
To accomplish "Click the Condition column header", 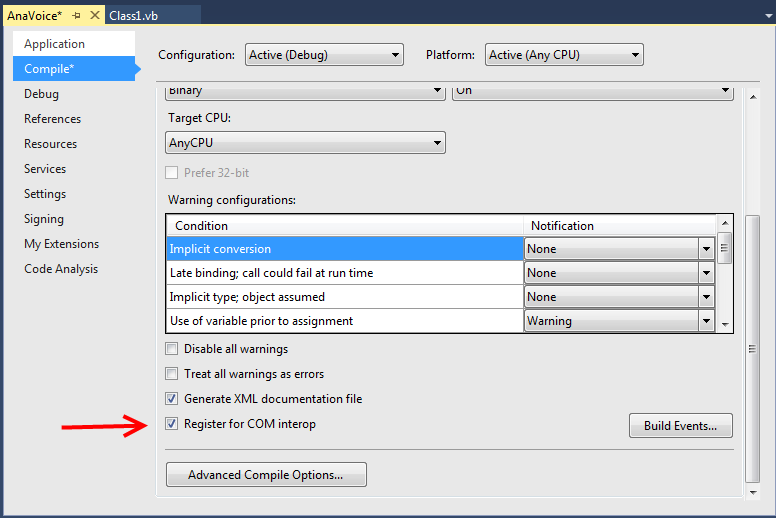I will pyautogui.click(x=345, y=226).
